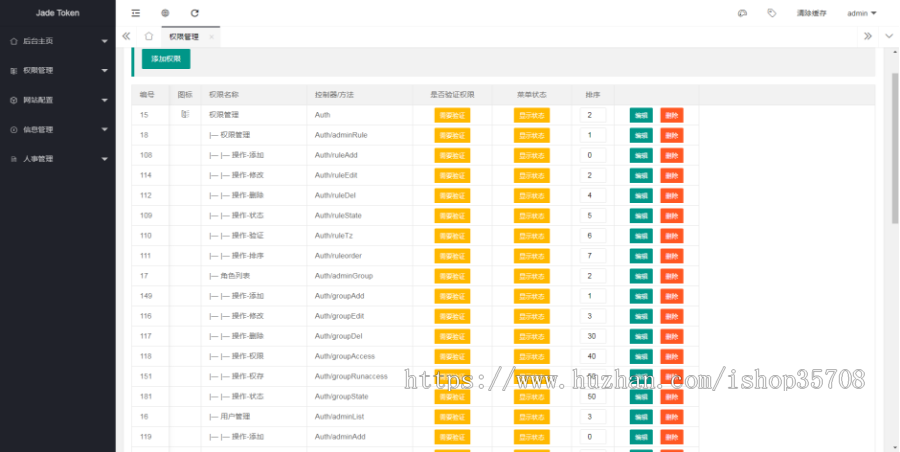Expand the 网站配置 sidebar menu
This screenshot has width=900, height=452.
[57, 100]
